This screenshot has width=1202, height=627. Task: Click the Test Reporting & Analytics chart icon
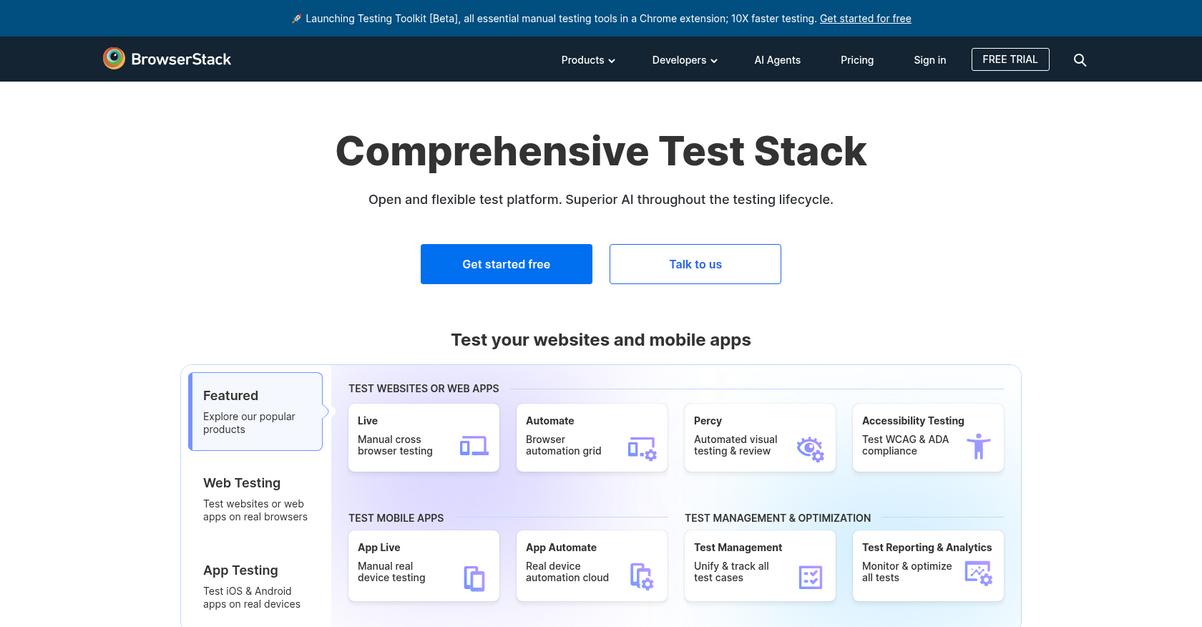pyautogui.click(x=979, y=573)
